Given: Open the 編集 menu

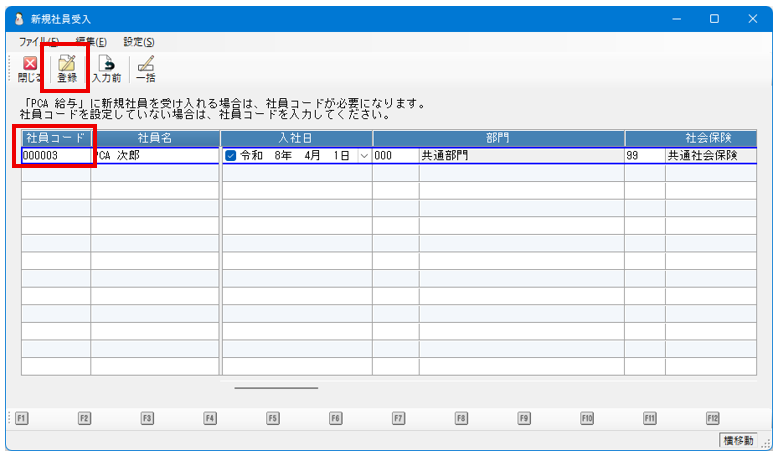Looking at the screenshot, I should (91, 42).
